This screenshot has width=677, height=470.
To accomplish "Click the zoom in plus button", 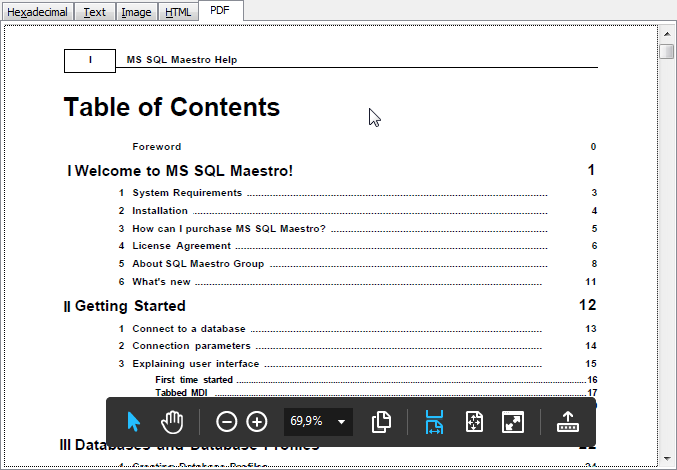I will coord(257,422).
